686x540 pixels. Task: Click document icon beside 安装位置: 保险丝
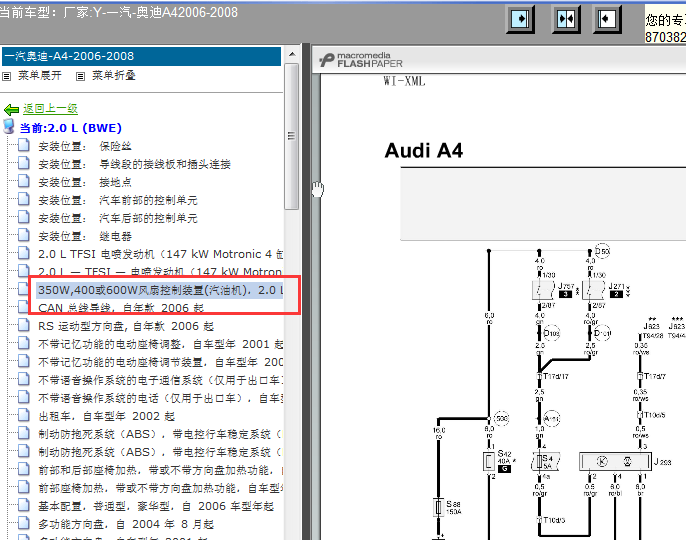(24, 145)
